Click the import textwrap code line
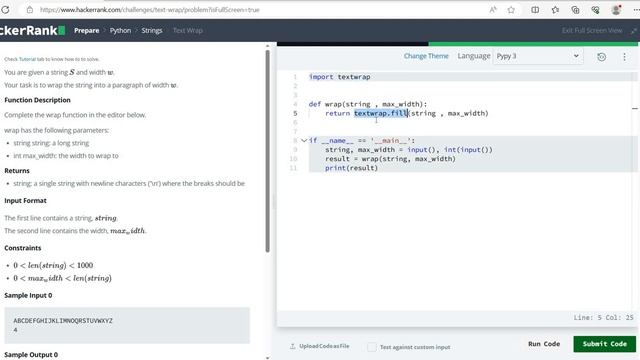 pyautogui.click(x=340, y=77)
